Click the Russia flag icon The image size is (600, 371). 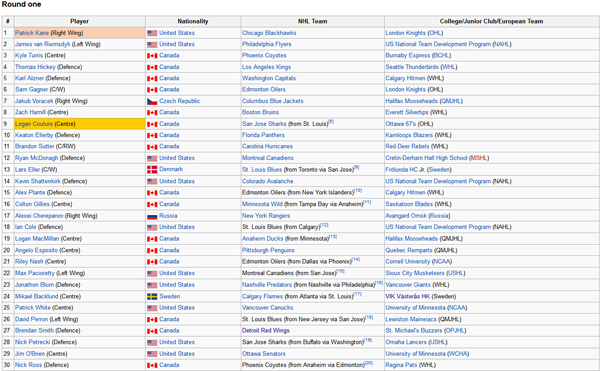click(x=152, y=216)
